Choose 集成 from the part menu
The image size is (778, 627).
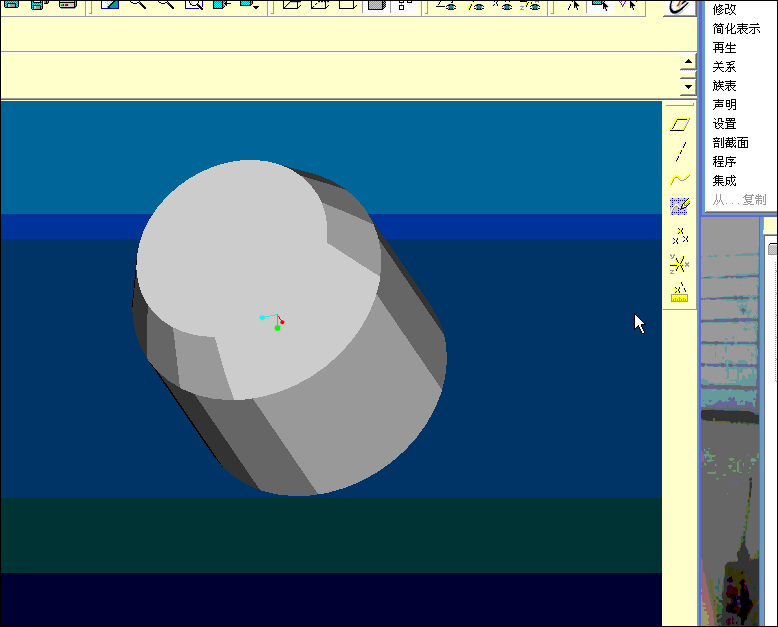pos(724,181)
